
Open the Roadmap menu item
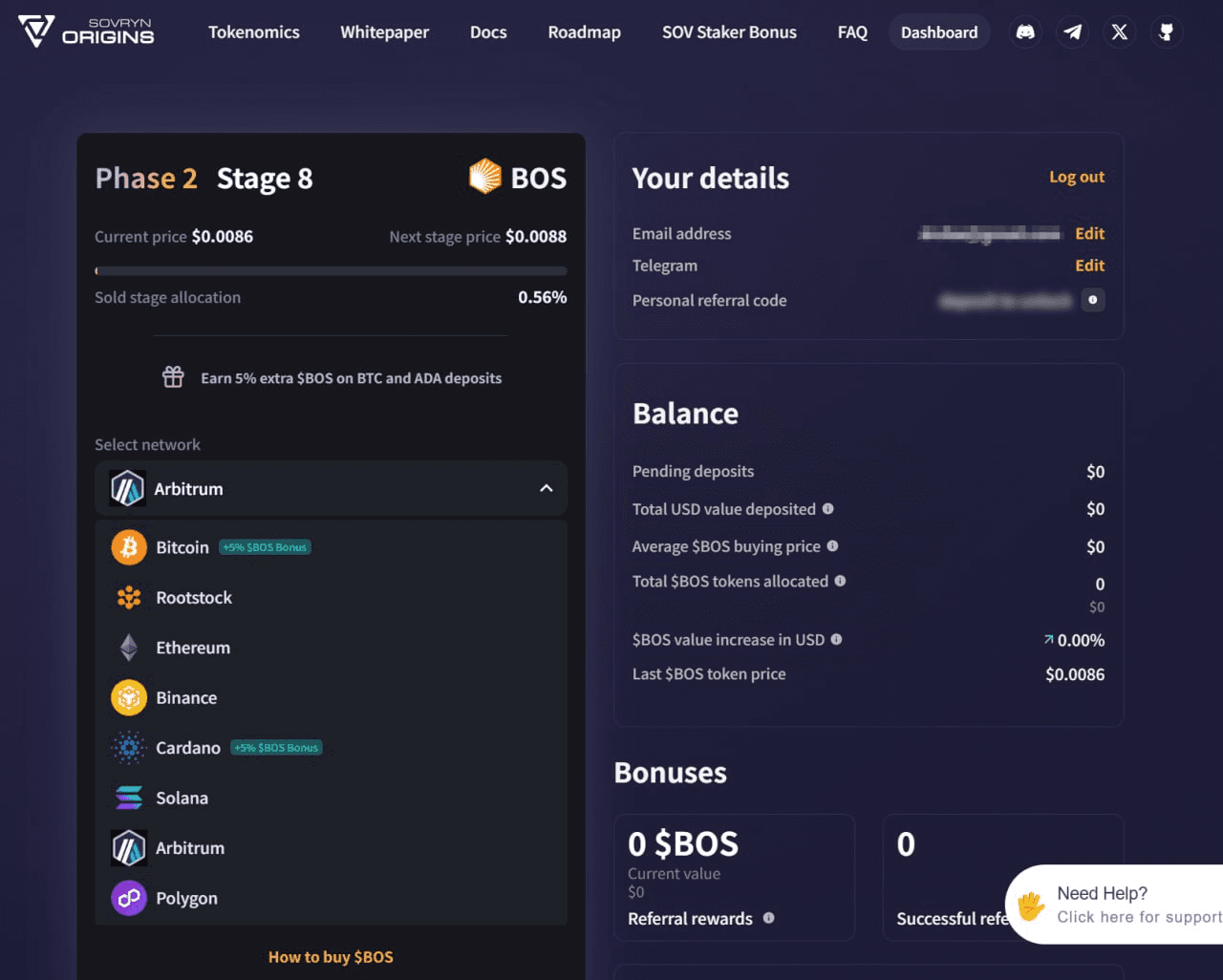tap(585, 32)
